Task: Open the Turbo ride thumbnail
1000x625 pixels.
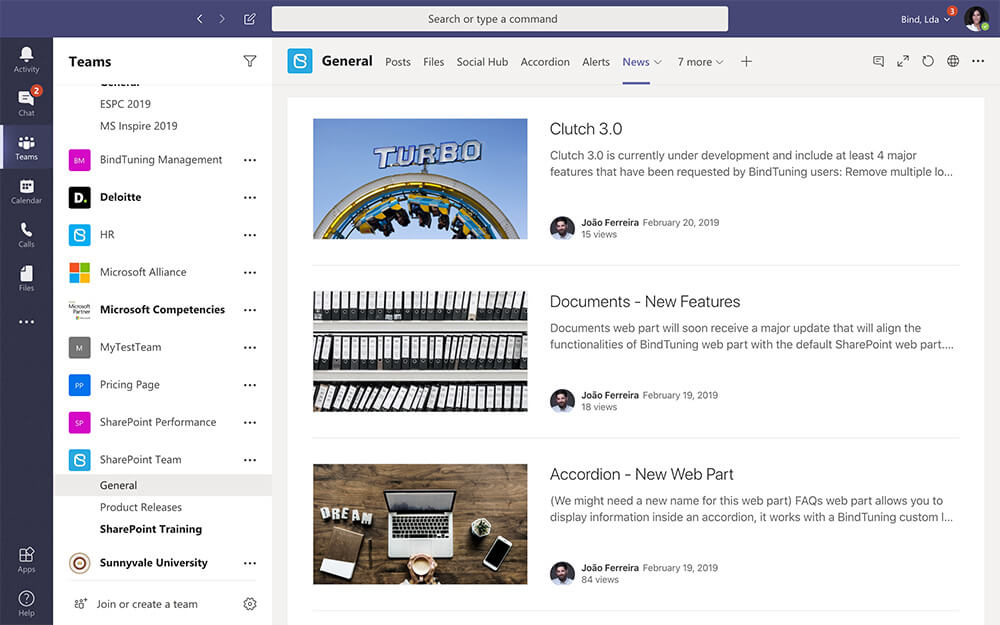Action: pos(420,179)
